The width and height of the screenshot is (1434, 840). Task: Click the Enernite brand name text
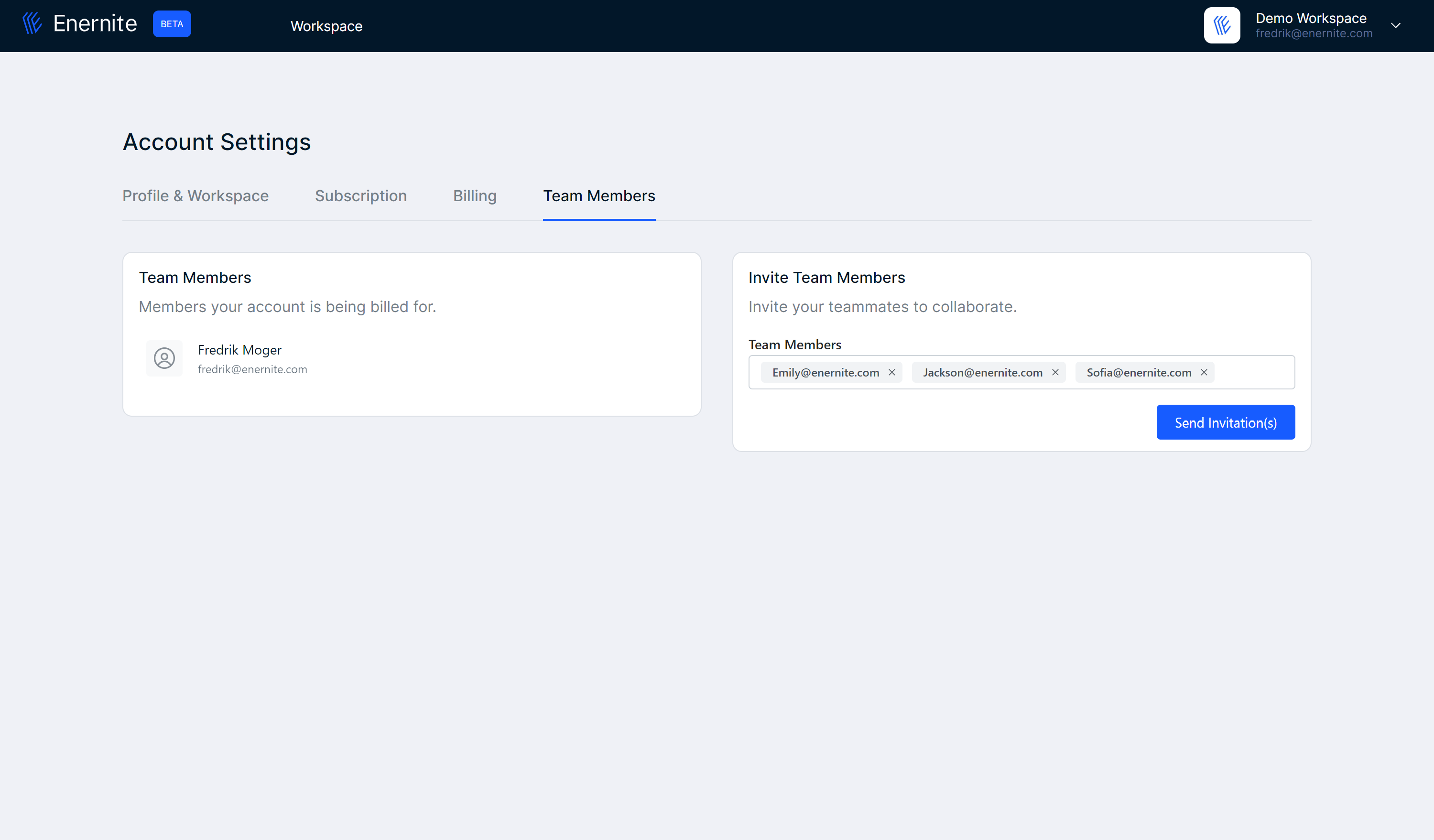pyautogui.click(x=95, y=24)
